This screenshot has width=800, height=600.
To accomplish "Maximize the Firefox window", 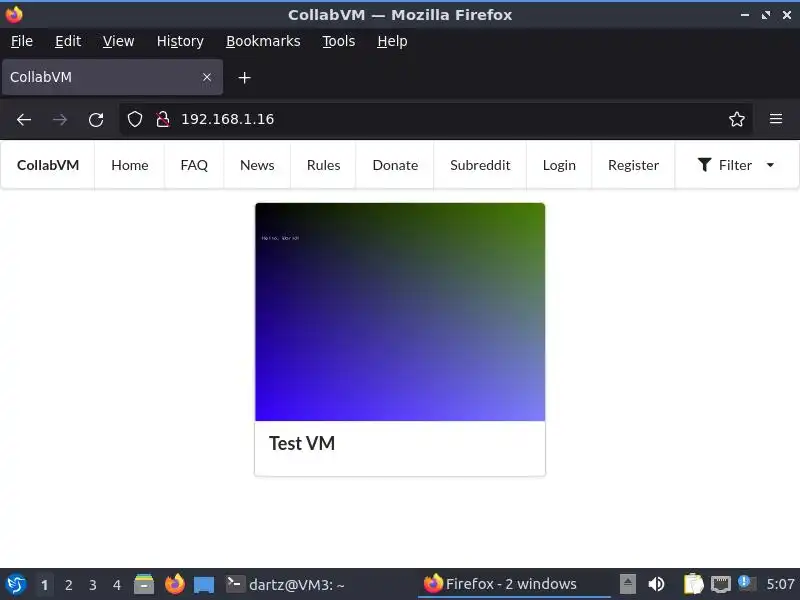I will coord(766,15).
